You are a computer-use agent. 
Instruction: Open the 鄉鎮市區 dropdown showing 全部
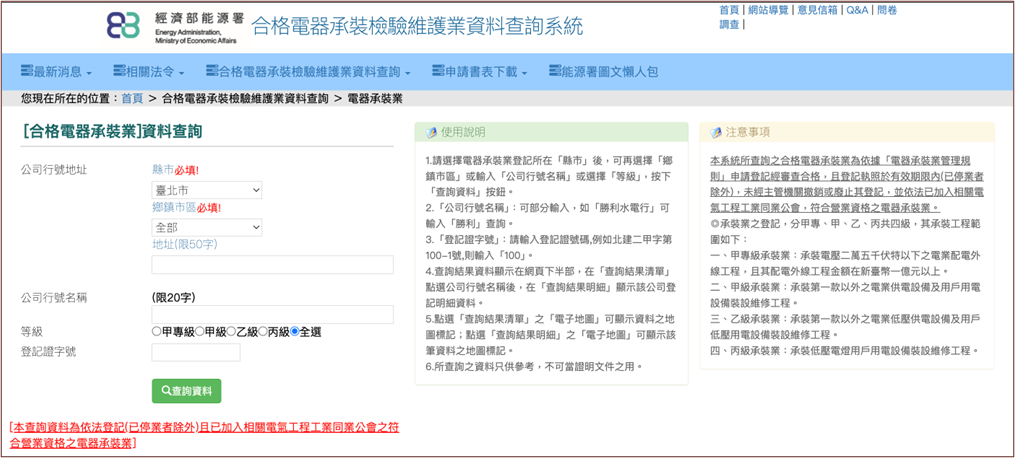click(x=207, y=227)
